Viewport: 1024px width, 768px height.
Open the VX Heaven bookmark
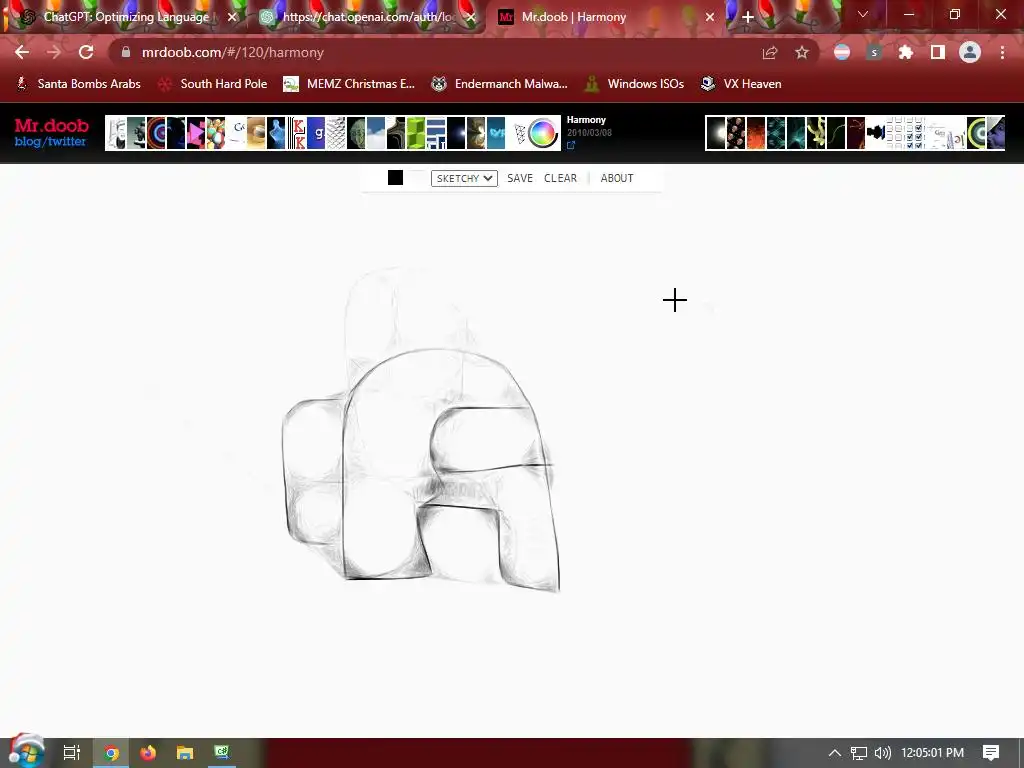pos(741,84)
